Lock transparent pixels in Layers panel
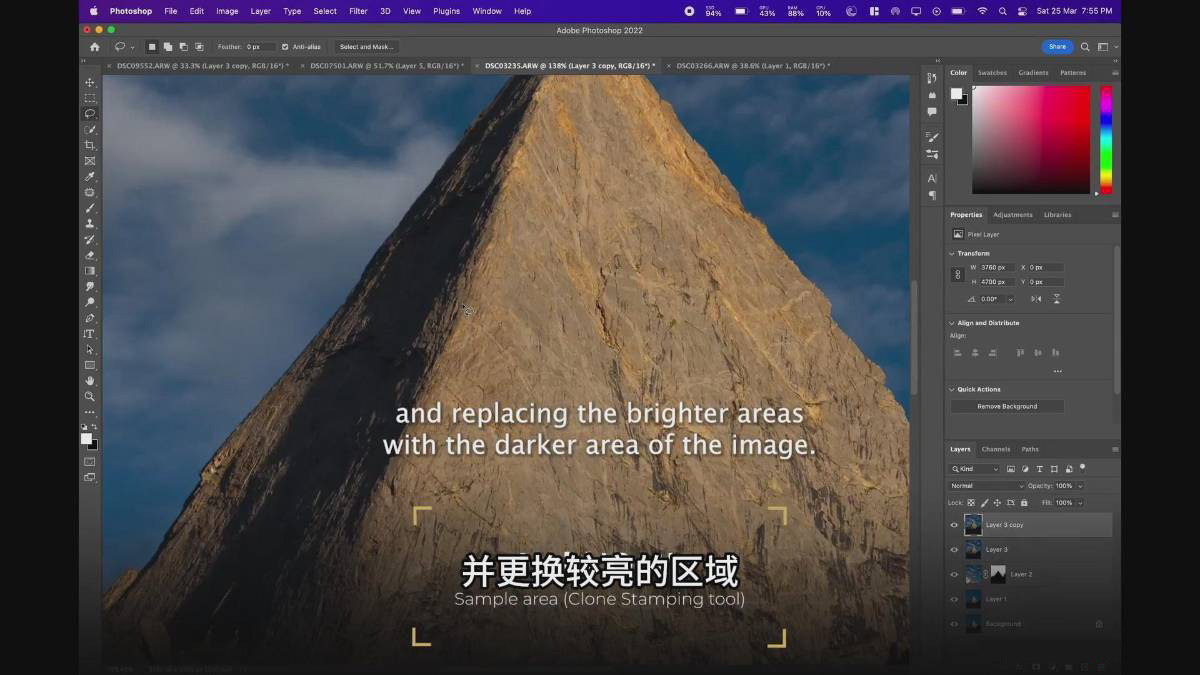Image resolution: width=1200 pixels, height=675 pixels. click(x=971, y=503)
